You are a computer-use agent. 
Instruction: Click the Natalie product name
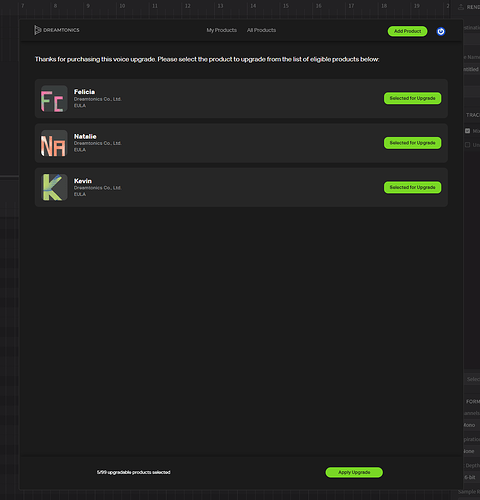[x=85, y=136]
